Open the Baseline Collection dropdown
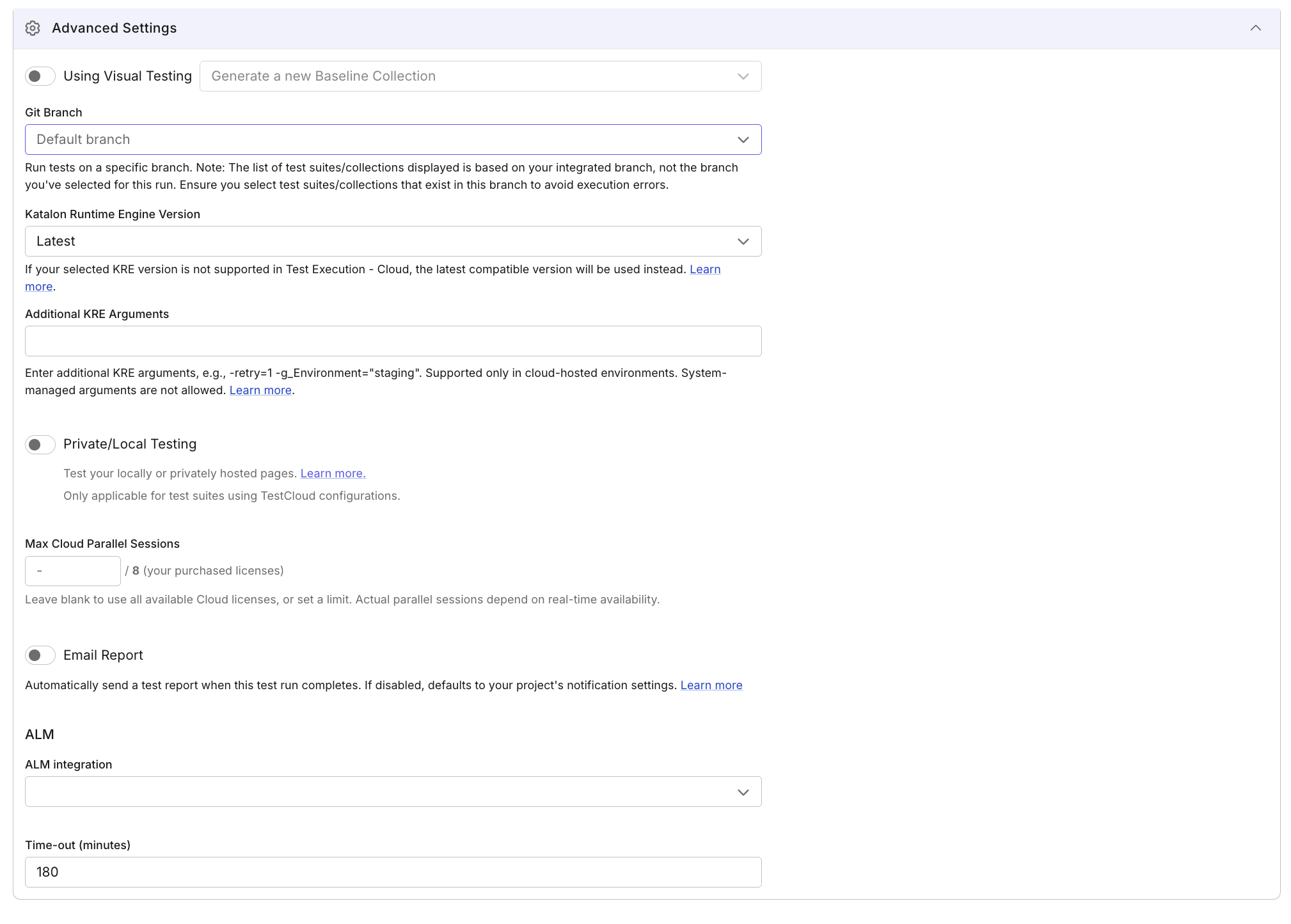This screenshot has height=924, width=1291. coord(480,76)
